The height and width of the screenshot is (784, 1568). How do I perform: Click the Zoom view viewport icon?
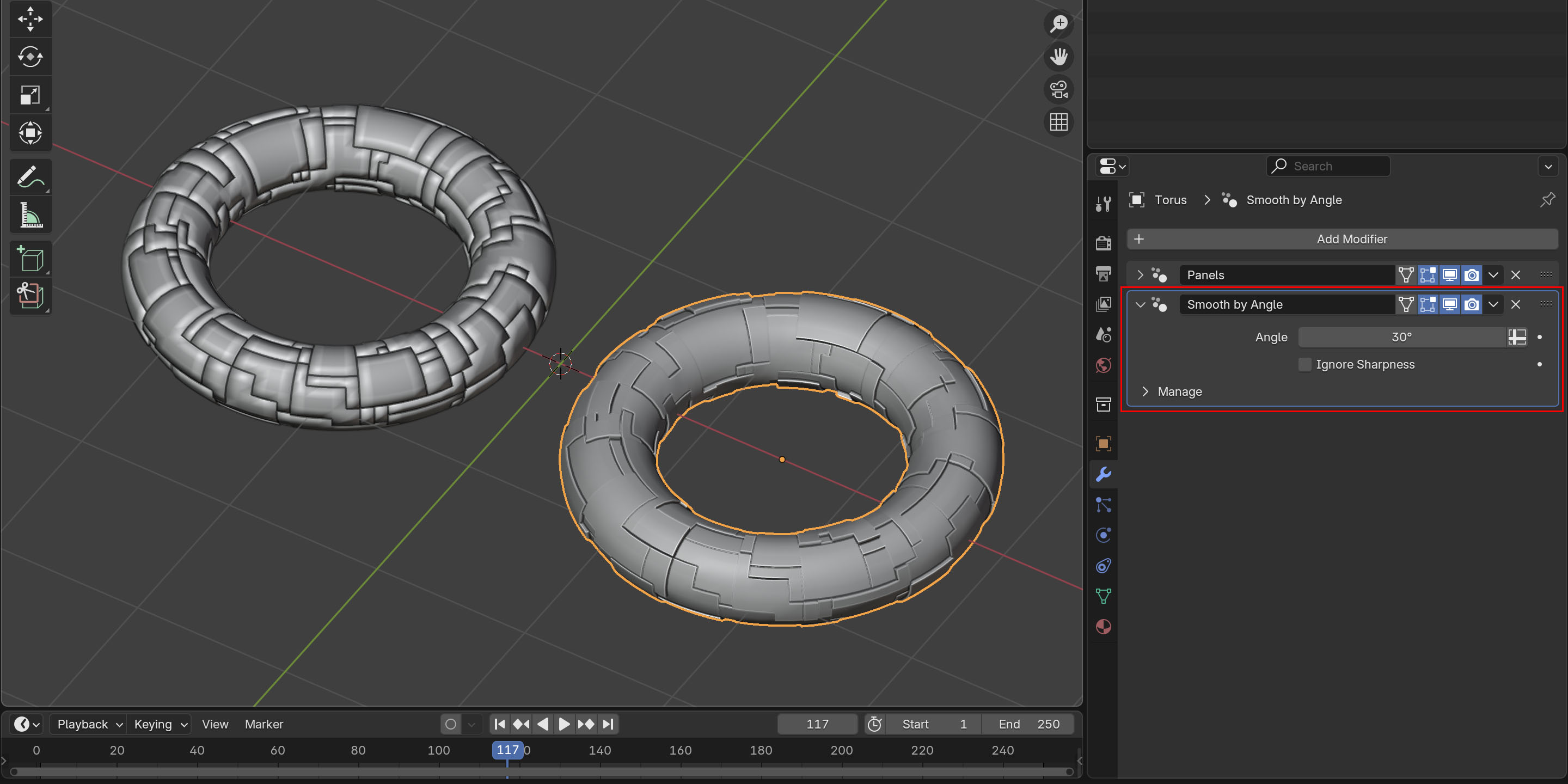(1058, 24)
